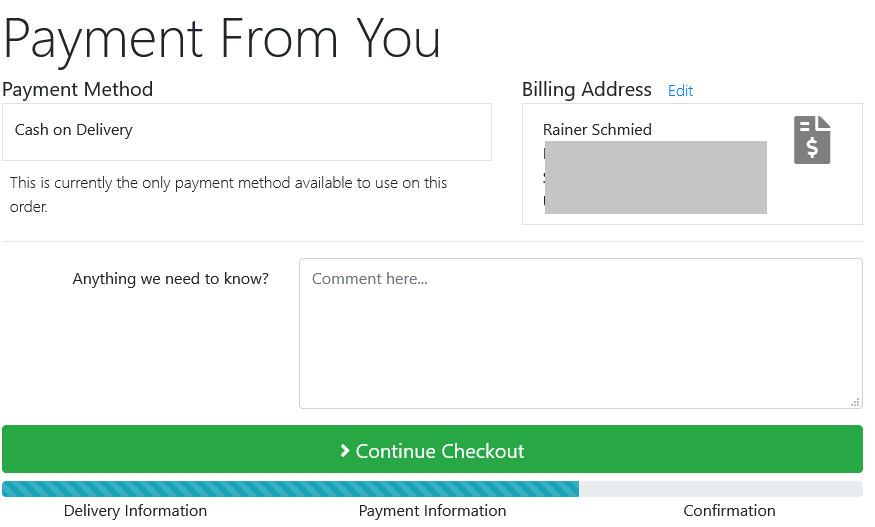Click the chevron arrow on Continue Checkout
Screen dimensions: 875x527
pyautogui.click(x=344, y=451)
